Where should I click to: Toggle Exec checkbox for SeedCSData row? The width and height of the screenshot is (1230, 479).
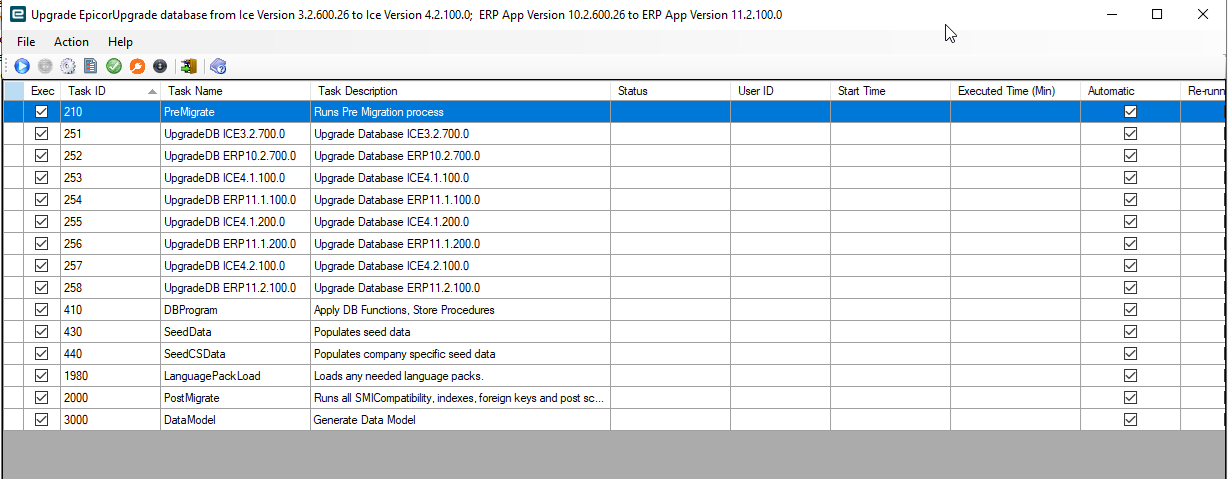coord(42,354)
